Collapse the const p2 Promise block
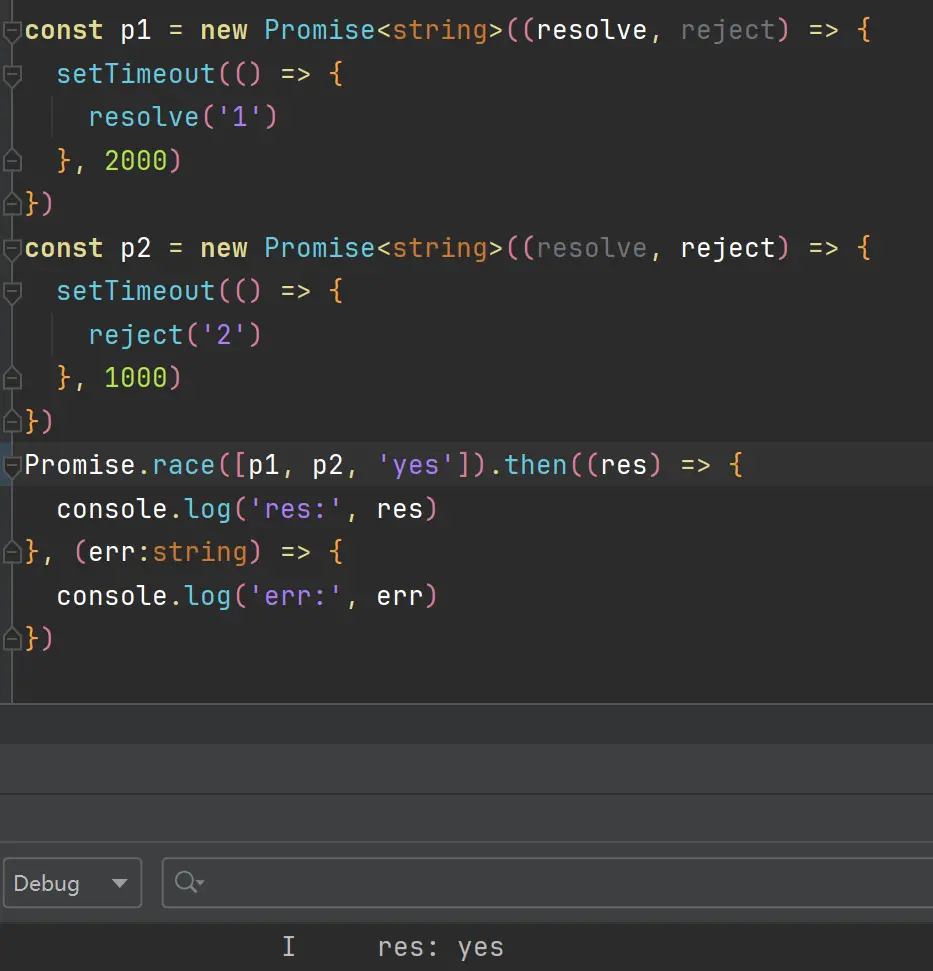Screen dimensions: 933x971 click(x=11, y=249)
